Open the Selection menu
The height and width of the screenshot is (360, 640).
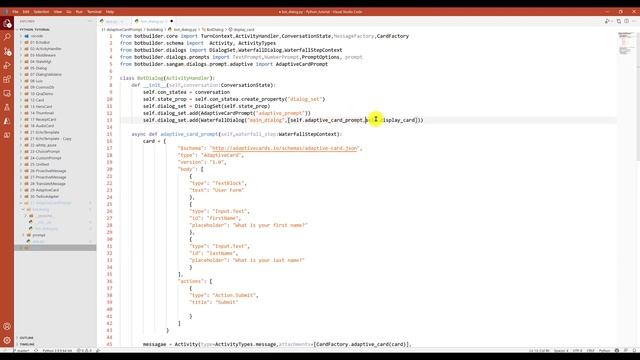click(x=41, y=12)
